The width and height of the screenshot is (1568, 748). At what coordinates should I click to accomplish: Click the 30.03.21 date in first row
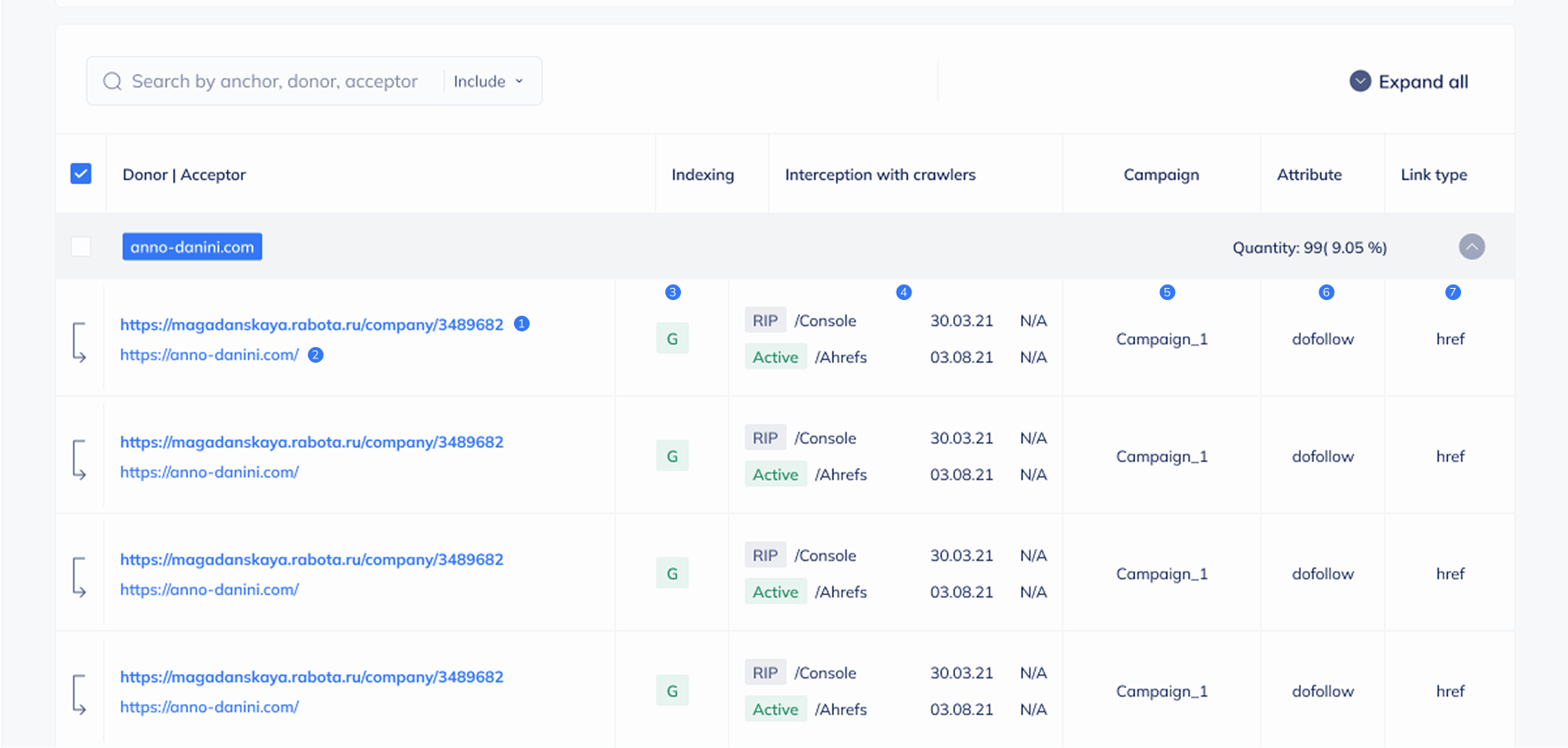click(962, 320)
